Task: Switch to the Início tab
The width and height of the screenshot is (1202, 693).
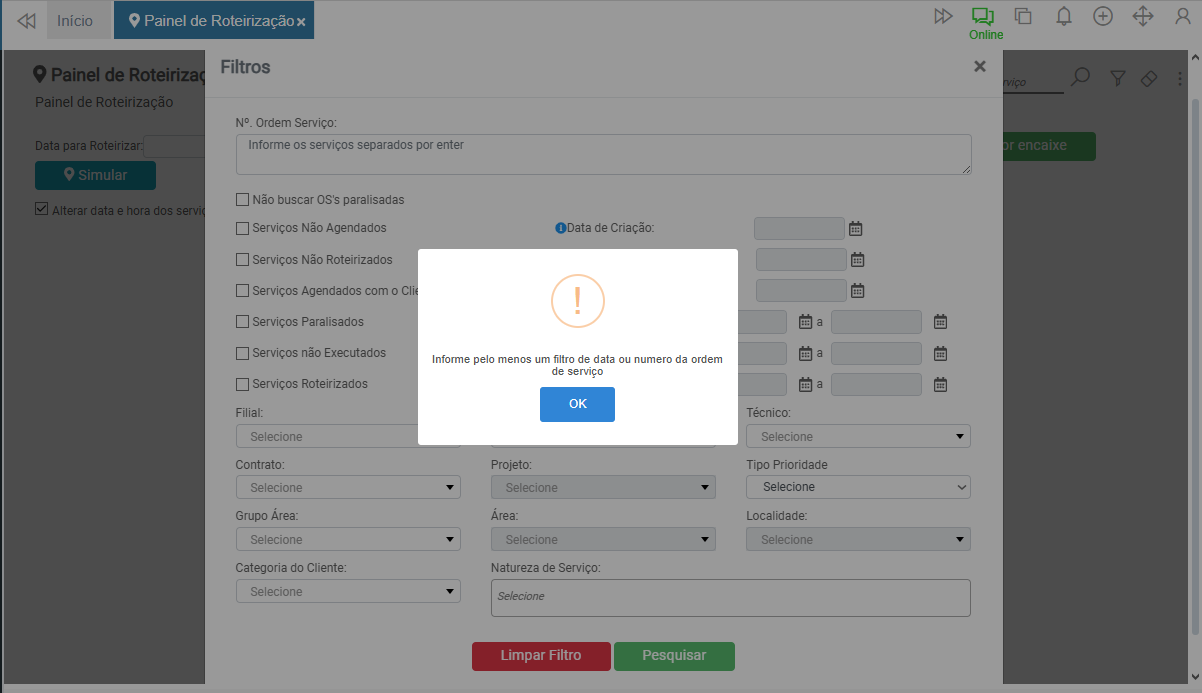Action: pos(75,21)
